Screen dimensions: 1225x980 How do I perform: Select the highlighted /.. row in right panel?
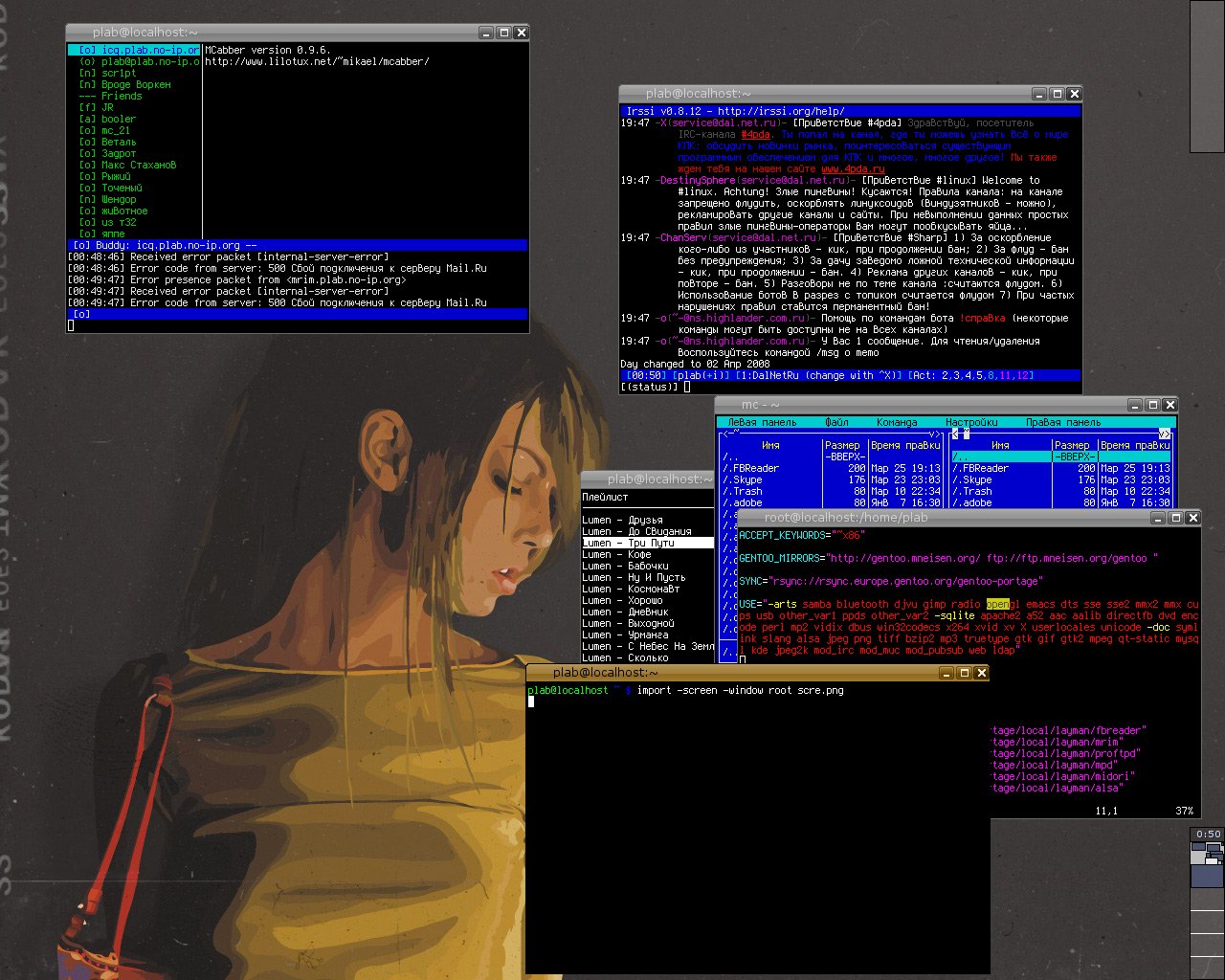pos(1061,457)
